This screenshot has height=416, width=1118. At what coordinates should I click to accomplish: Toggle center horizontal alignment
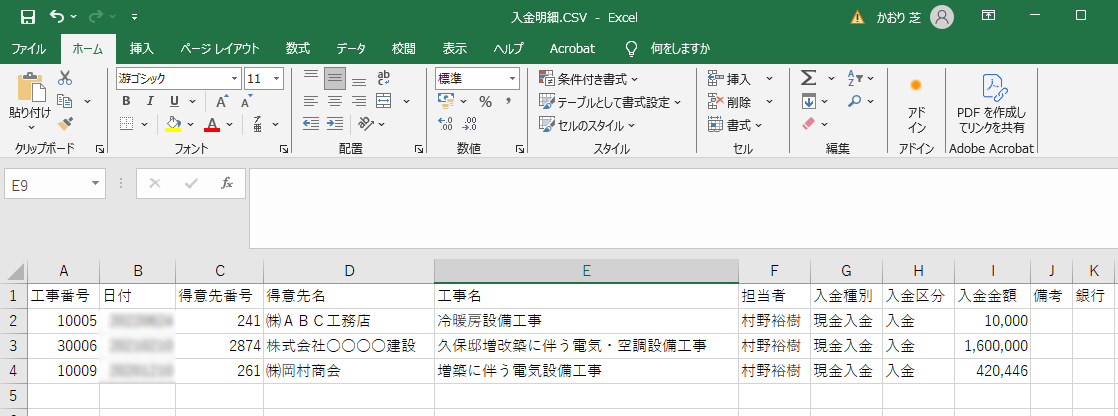pyautogui.click(x=335, y=101)
